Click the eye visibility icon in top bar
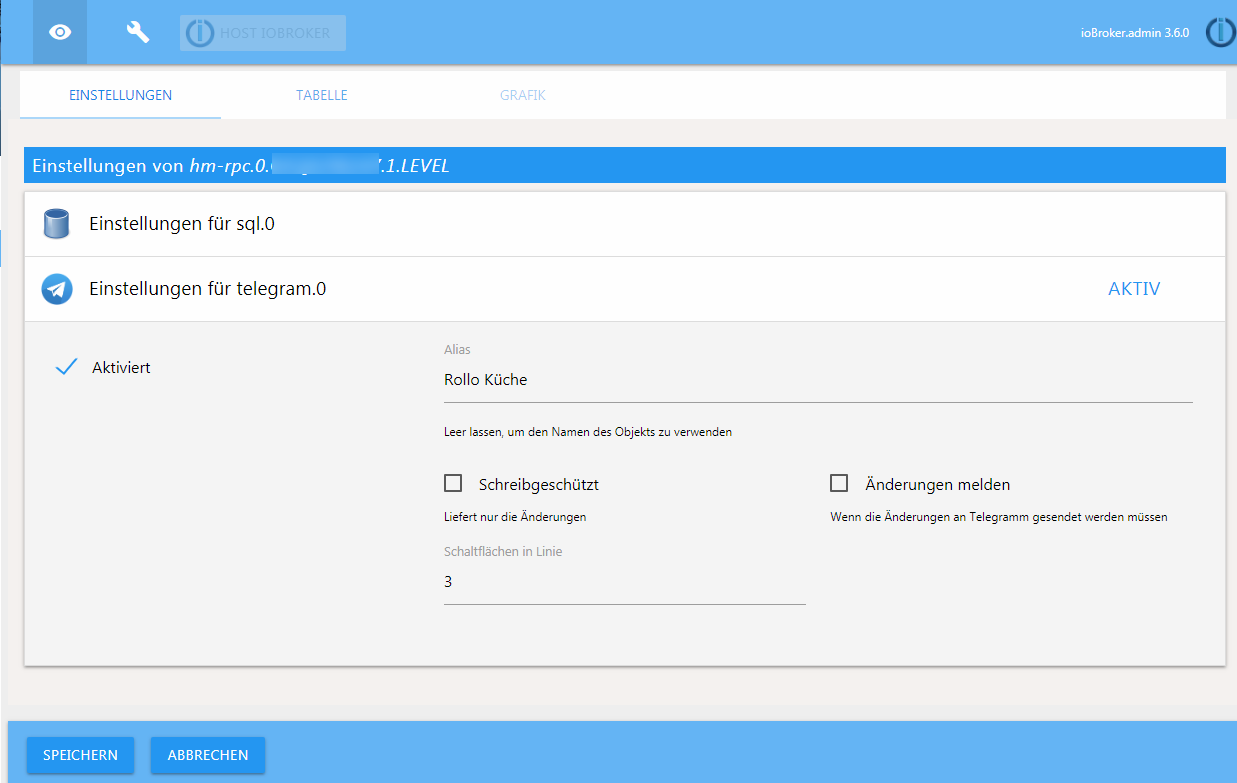Image resolution: width=1237 pixels, height=783 pixels. pyautogui.click(x=60, y=32)
